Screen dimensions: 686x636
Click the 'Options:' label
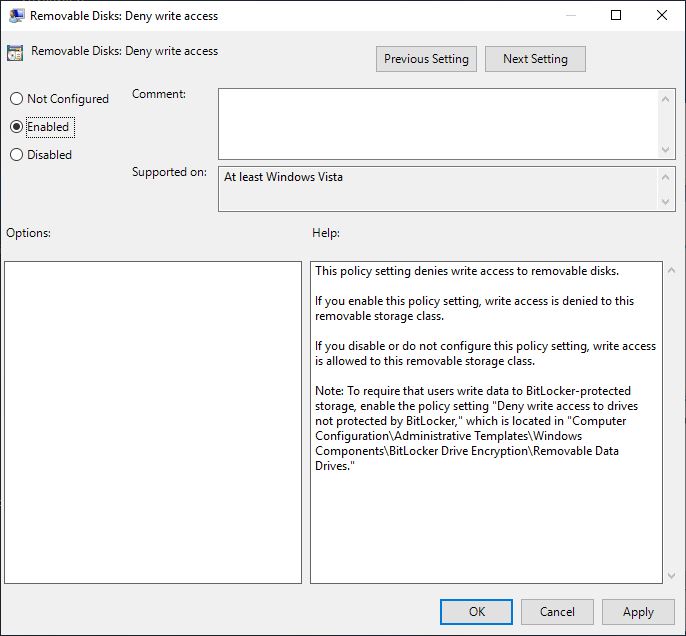pyautogui.click(x=28, y=233)
